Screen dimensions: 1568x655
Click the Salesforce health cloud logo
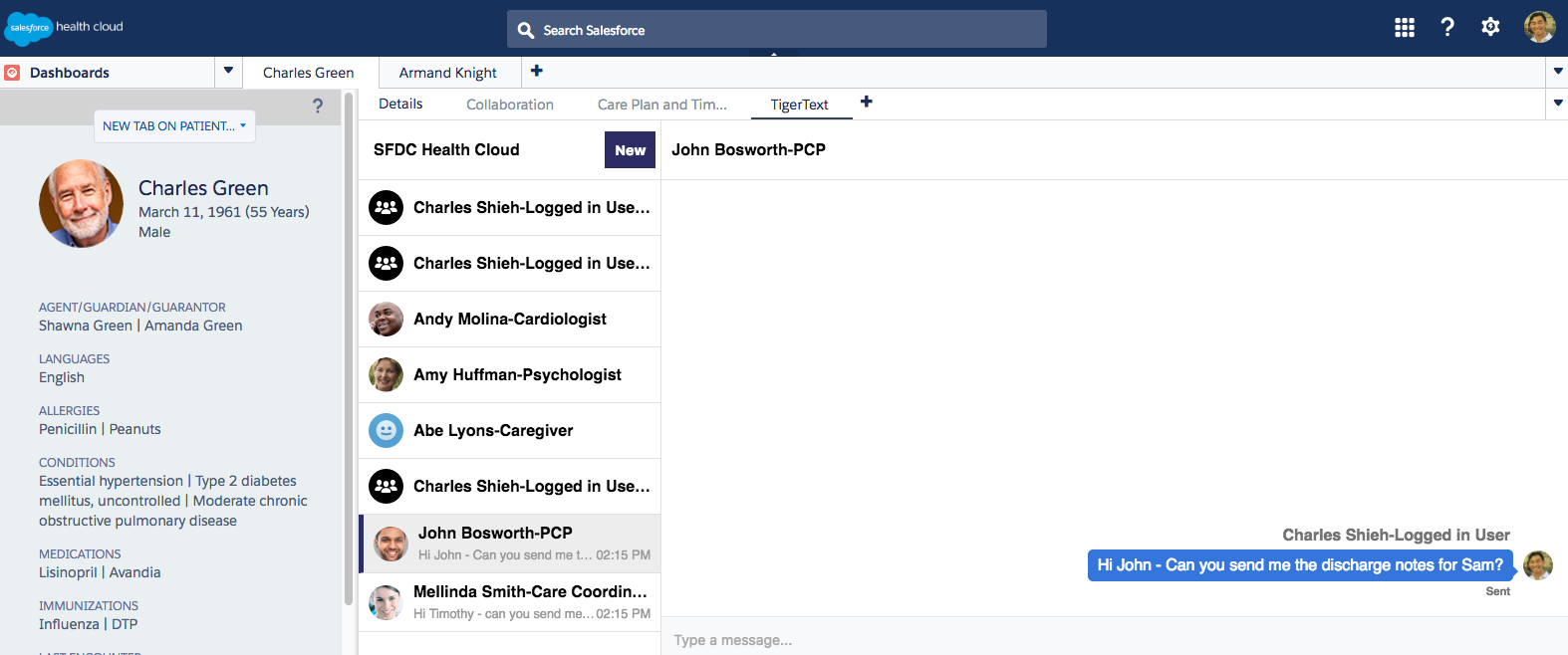pyautogui.click(x=65, y=28)
